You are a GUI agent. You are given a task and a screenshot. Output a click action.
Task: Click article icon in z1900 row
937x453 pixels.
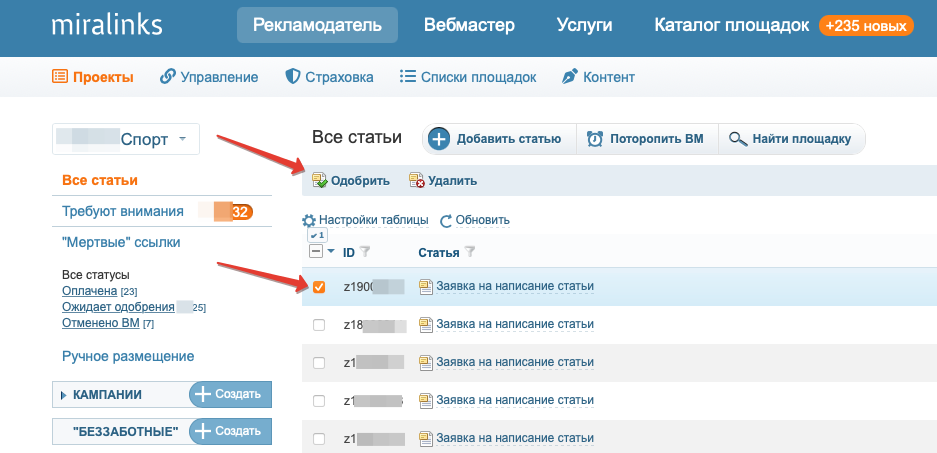[425, 287]
